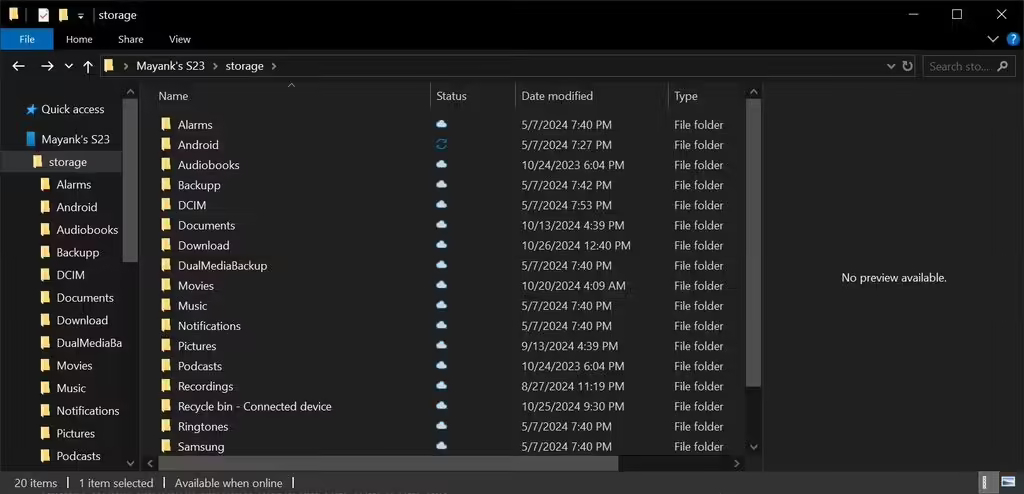Click the Download folder icon in file list
Screen dimensions: 1024x494
click(166, 245)
